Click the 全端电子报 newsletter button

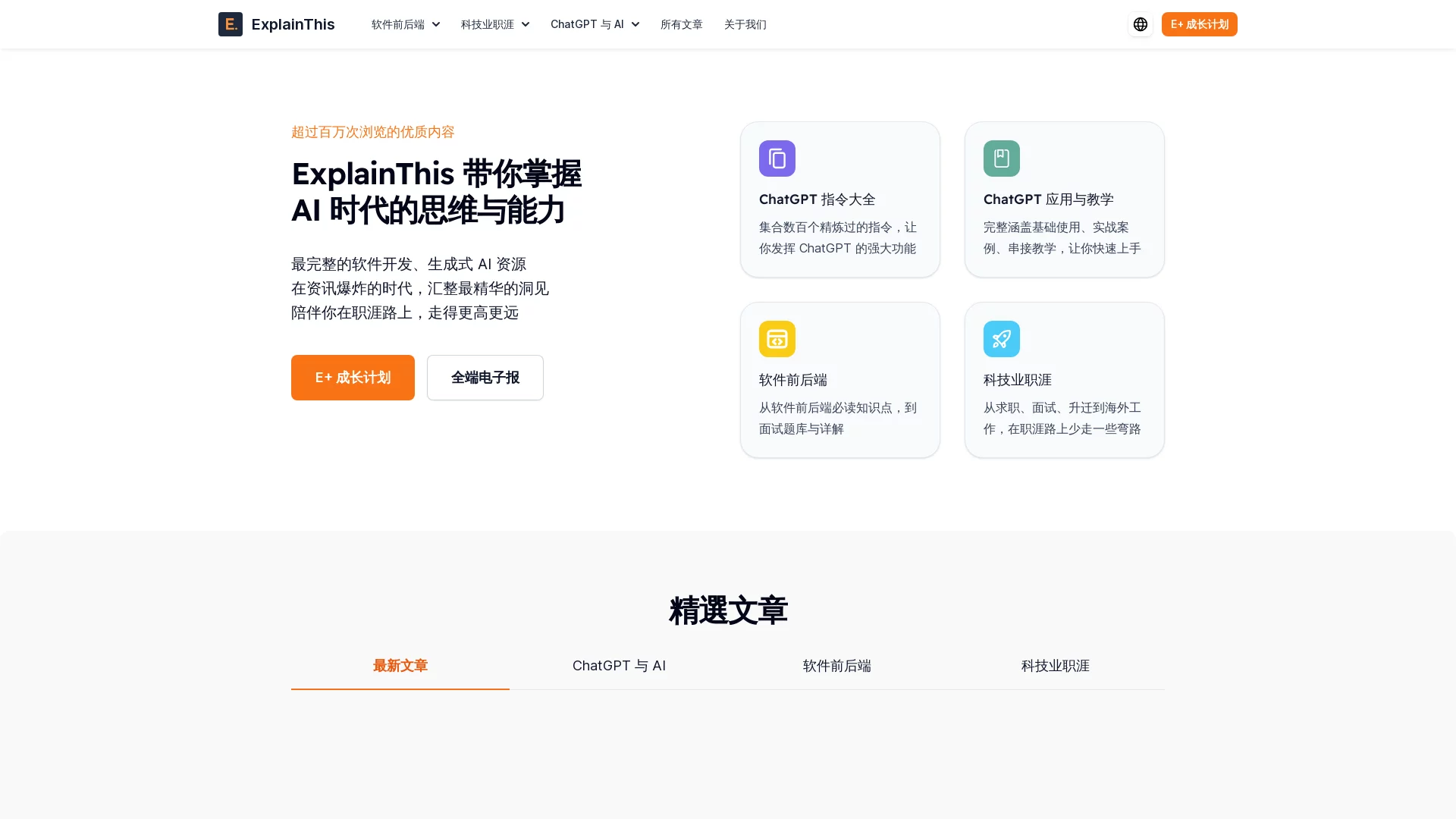coord(485,378)
